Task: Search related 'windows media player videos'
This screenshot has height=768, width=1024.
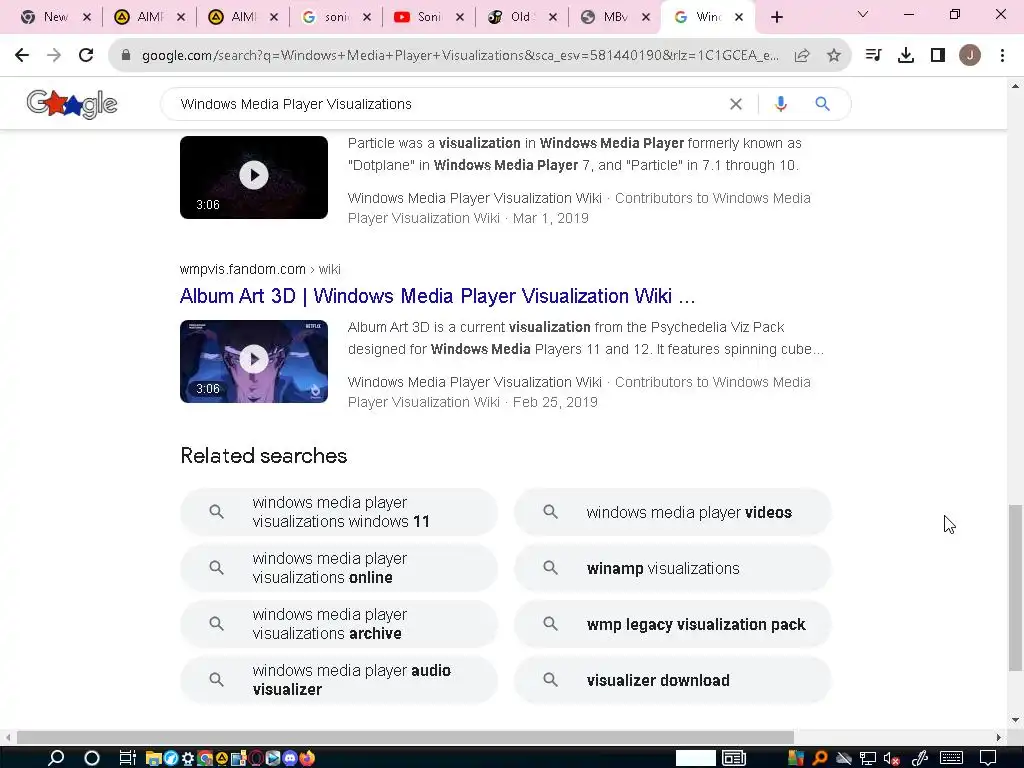Action: (673, 512)
